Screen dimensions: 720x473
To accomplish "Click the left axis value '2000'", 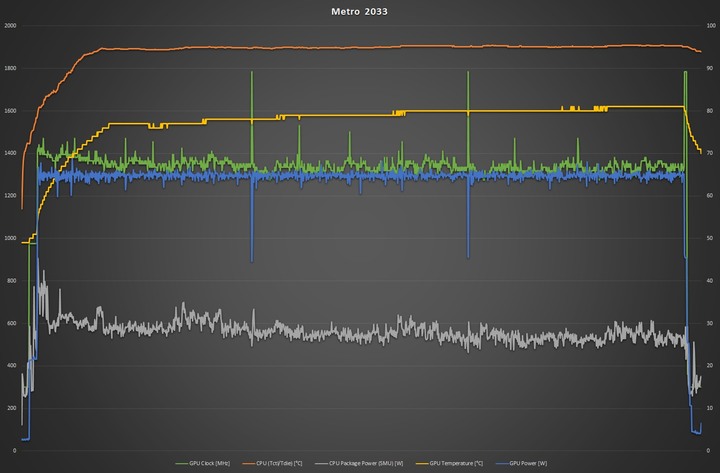I will tap(10, 26).
